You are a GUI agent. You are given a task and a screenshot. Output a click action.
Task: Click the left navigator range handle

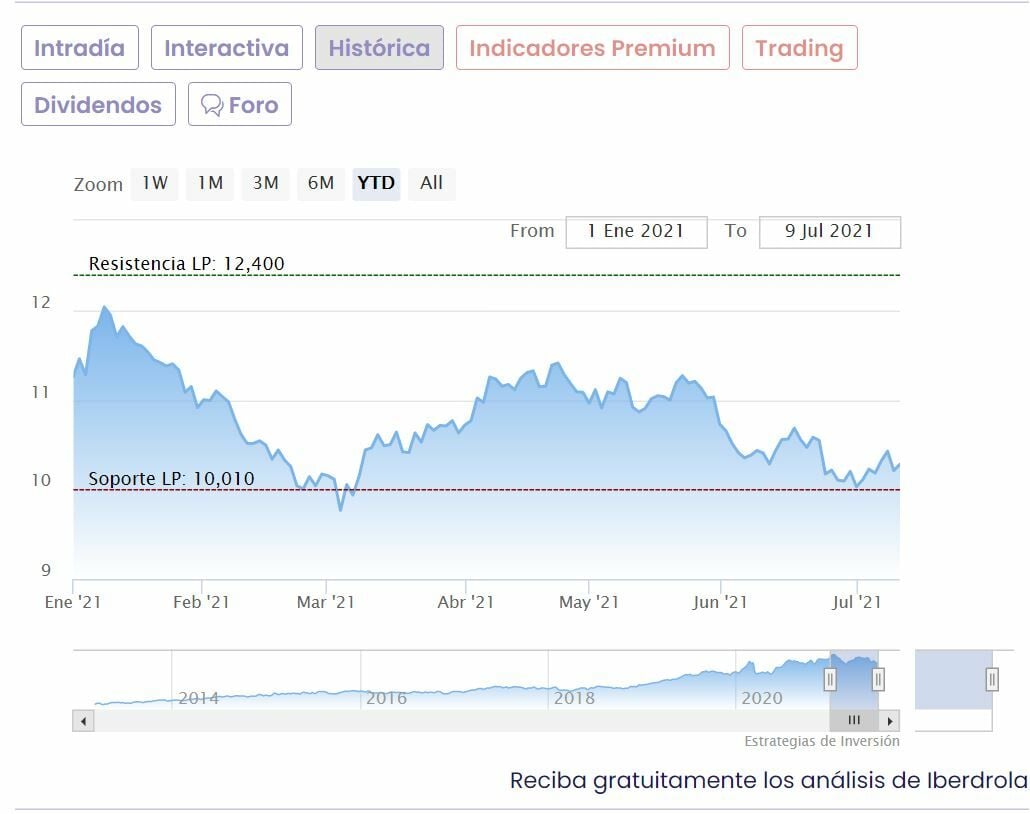[830, 680]
